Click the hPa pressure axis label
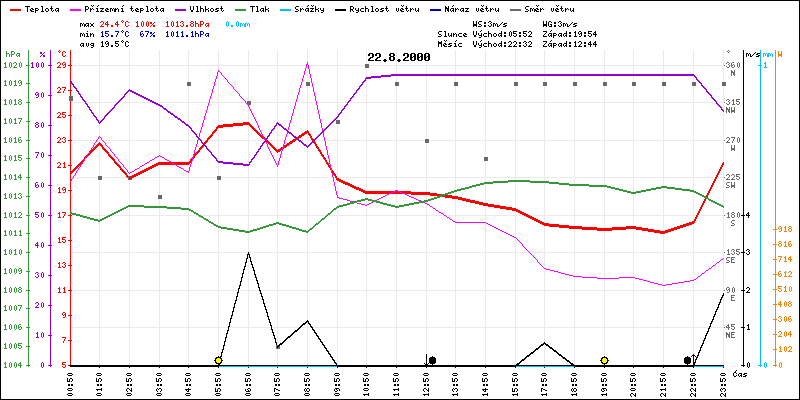 12,53
